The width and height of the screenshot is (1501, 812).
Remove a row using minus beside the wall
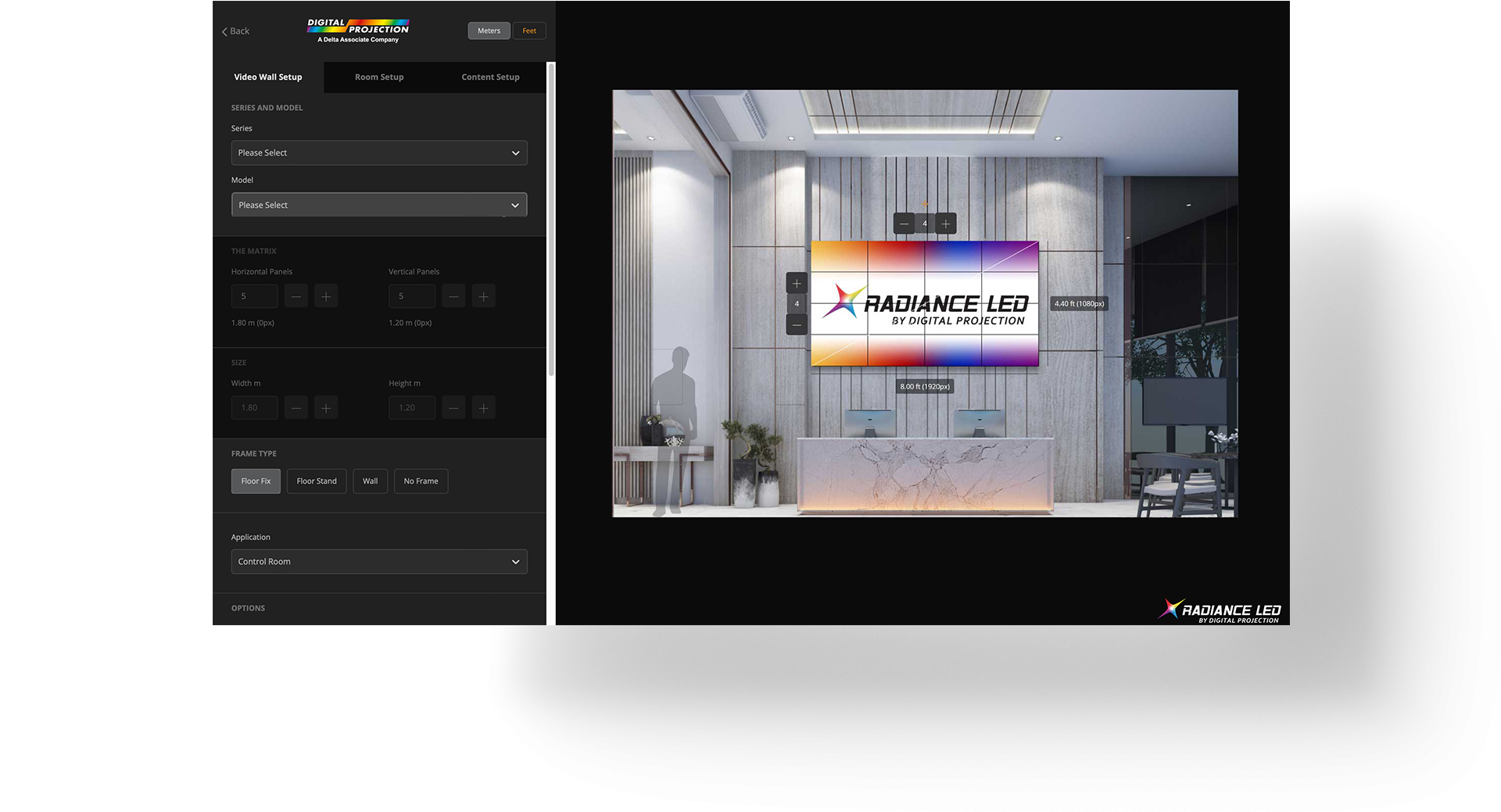(x=797, y=324)
